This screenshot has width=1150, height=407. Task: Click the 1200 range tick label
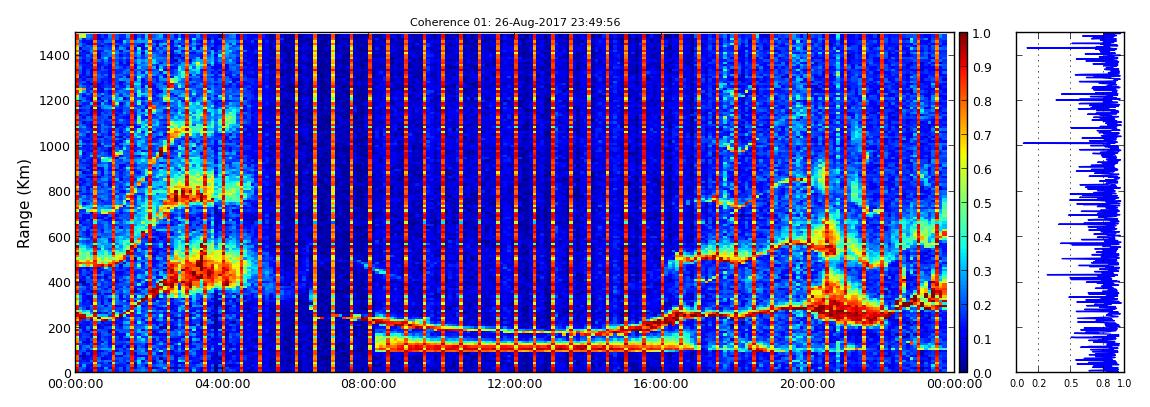pos(55,101)
